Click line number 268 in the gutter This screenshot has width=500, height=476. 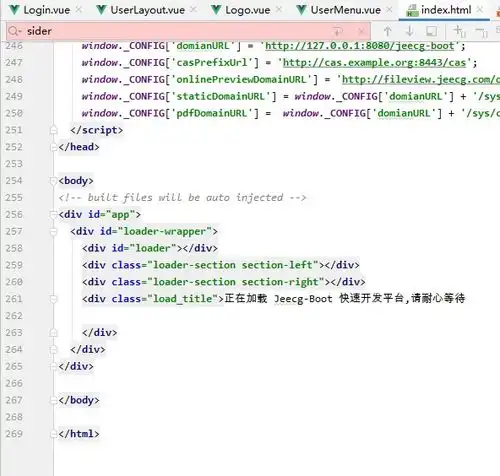(x=14, y=417)
